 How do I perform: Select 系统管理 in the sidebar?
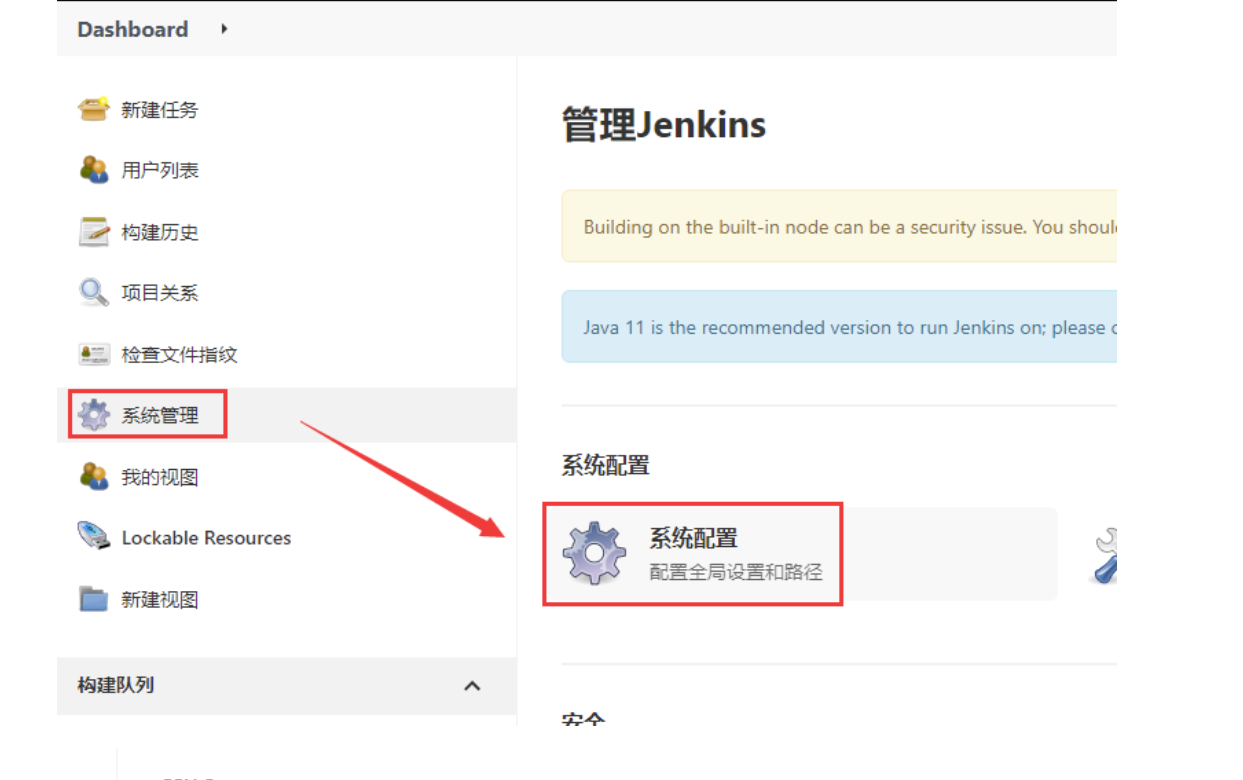(x=160, y=415)
